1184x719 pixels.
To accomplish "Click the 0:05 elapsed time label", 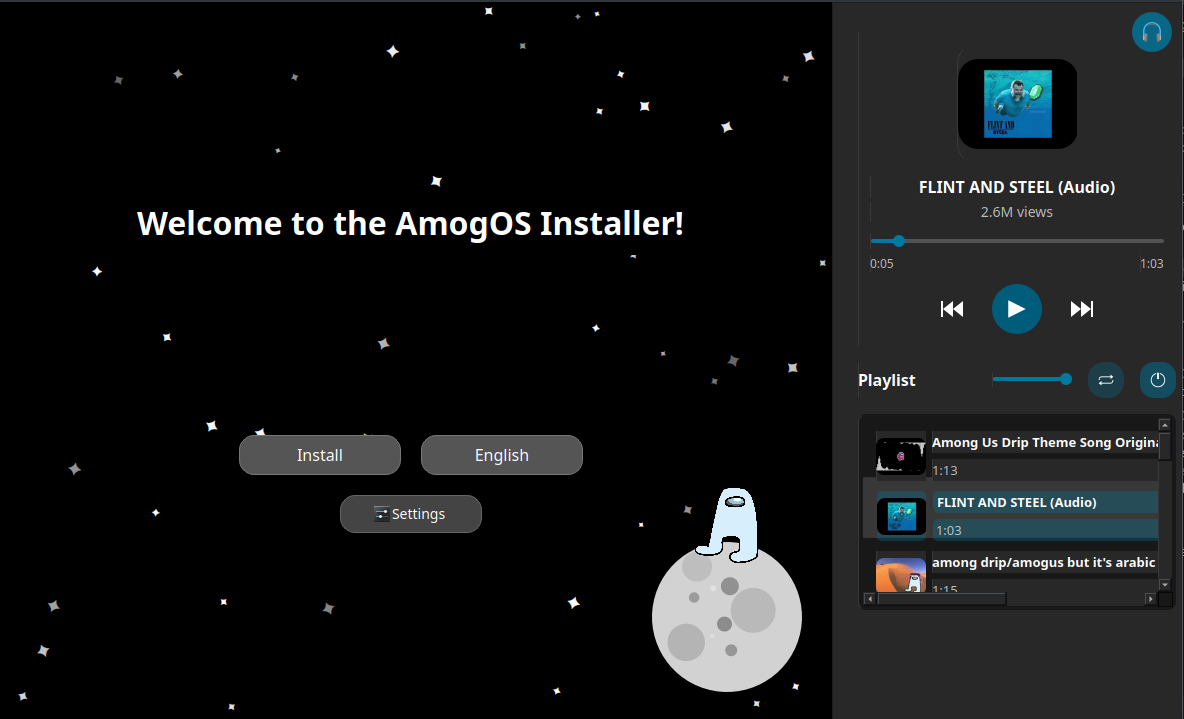I will [x=881, y=264].
